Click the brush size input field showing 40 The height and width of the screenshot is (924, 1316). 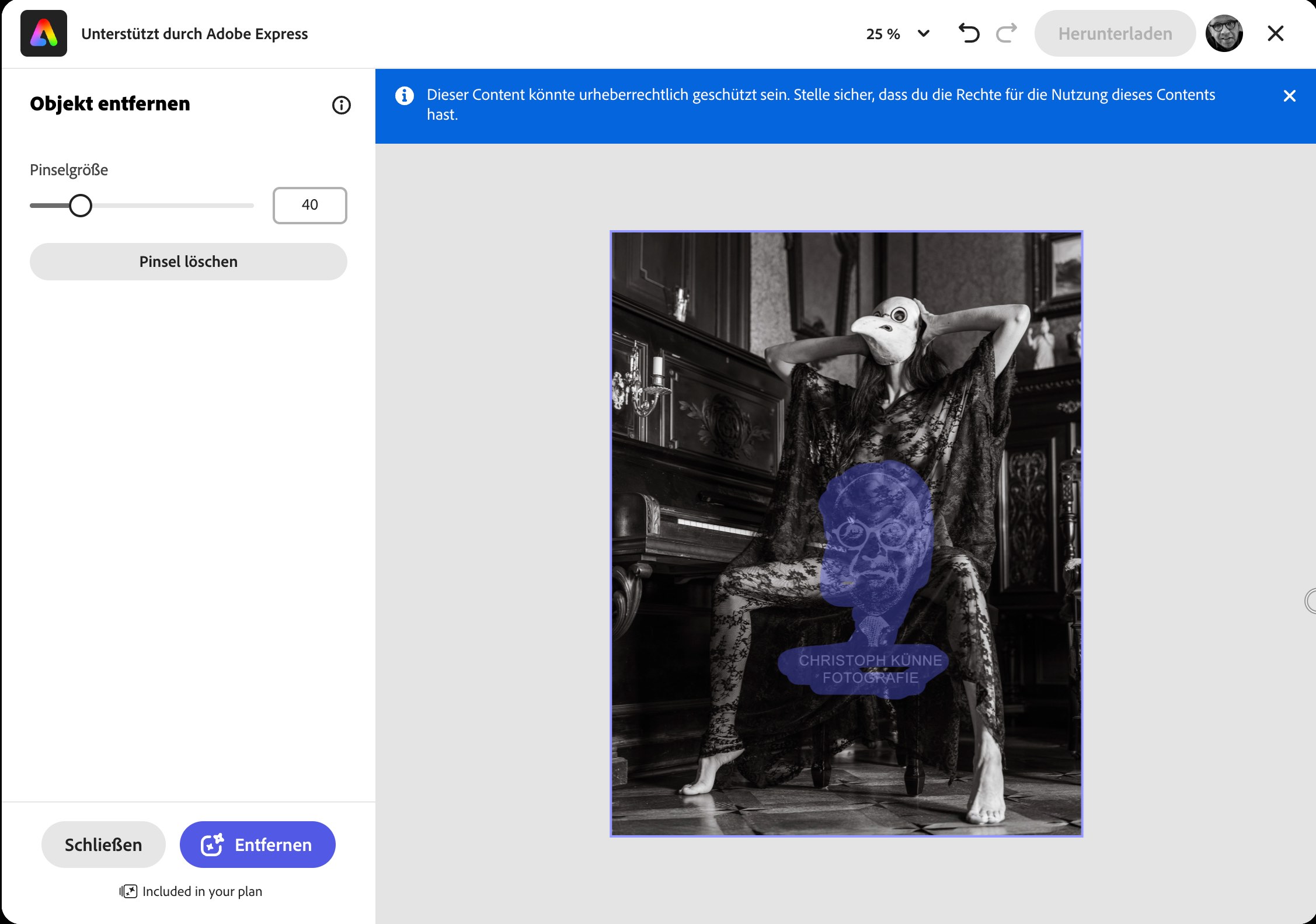[310, 206]
